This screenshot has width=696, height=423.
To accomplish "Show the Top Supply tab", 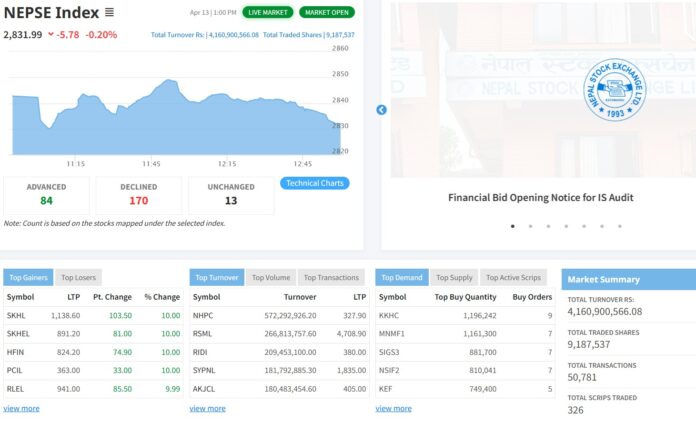I will [454, 277].
